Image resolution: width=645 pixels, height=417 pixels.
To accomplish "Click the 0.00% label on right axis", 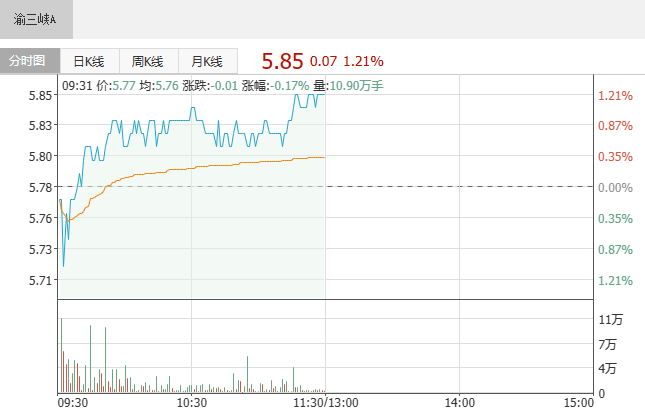I will coord(615,188).
